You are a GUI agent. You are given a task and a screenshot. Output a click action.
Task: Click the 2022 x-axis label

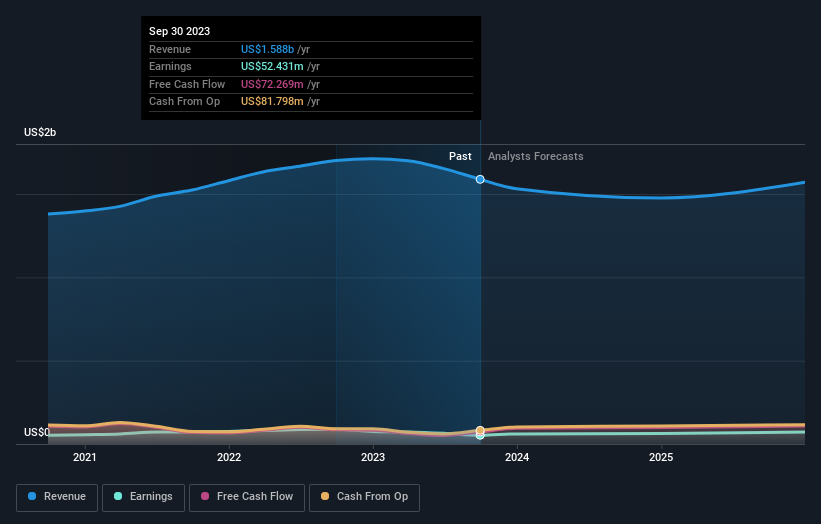229,457
